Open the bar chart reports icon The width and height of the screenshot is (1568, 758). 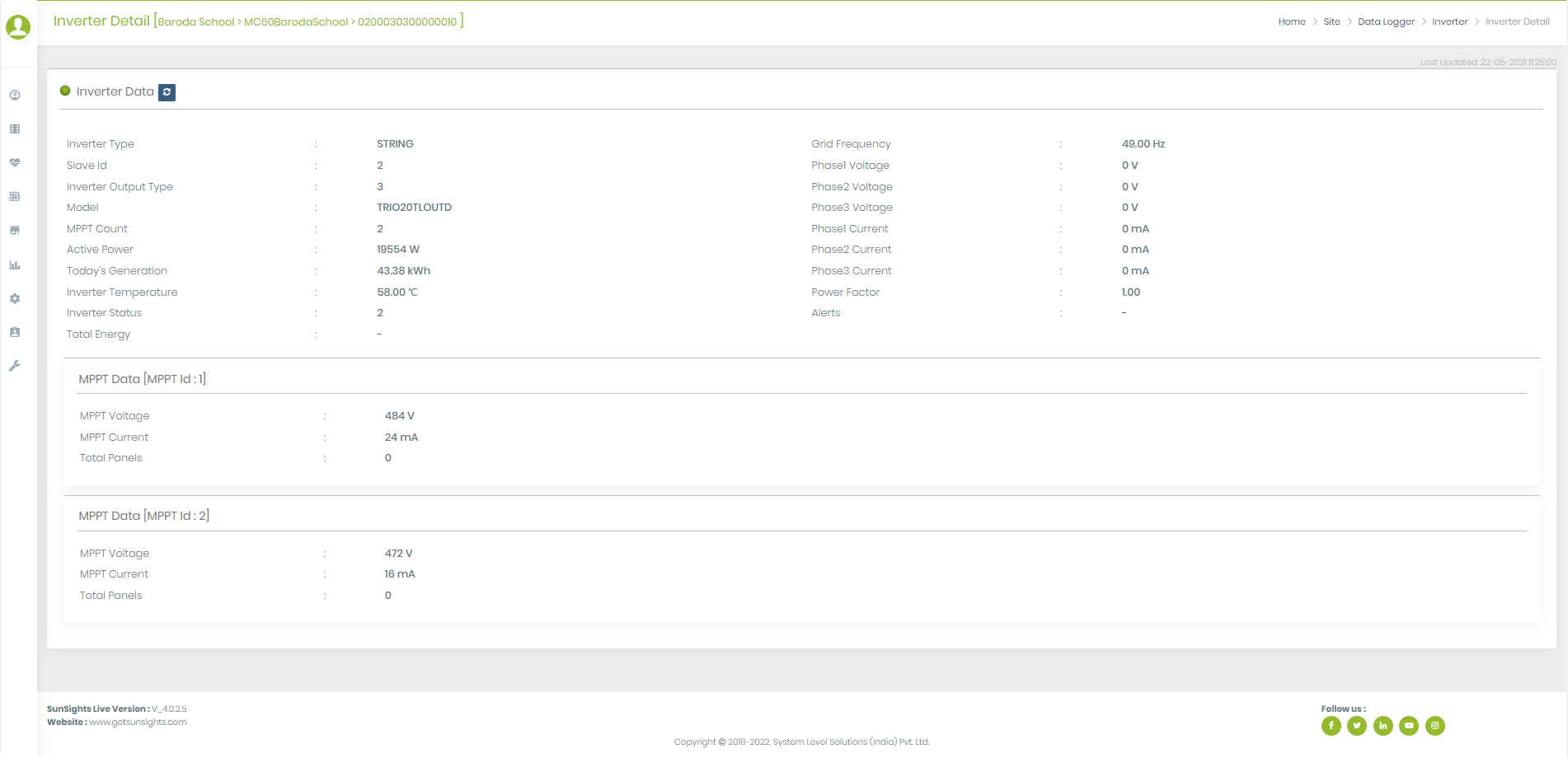point(15,265)
